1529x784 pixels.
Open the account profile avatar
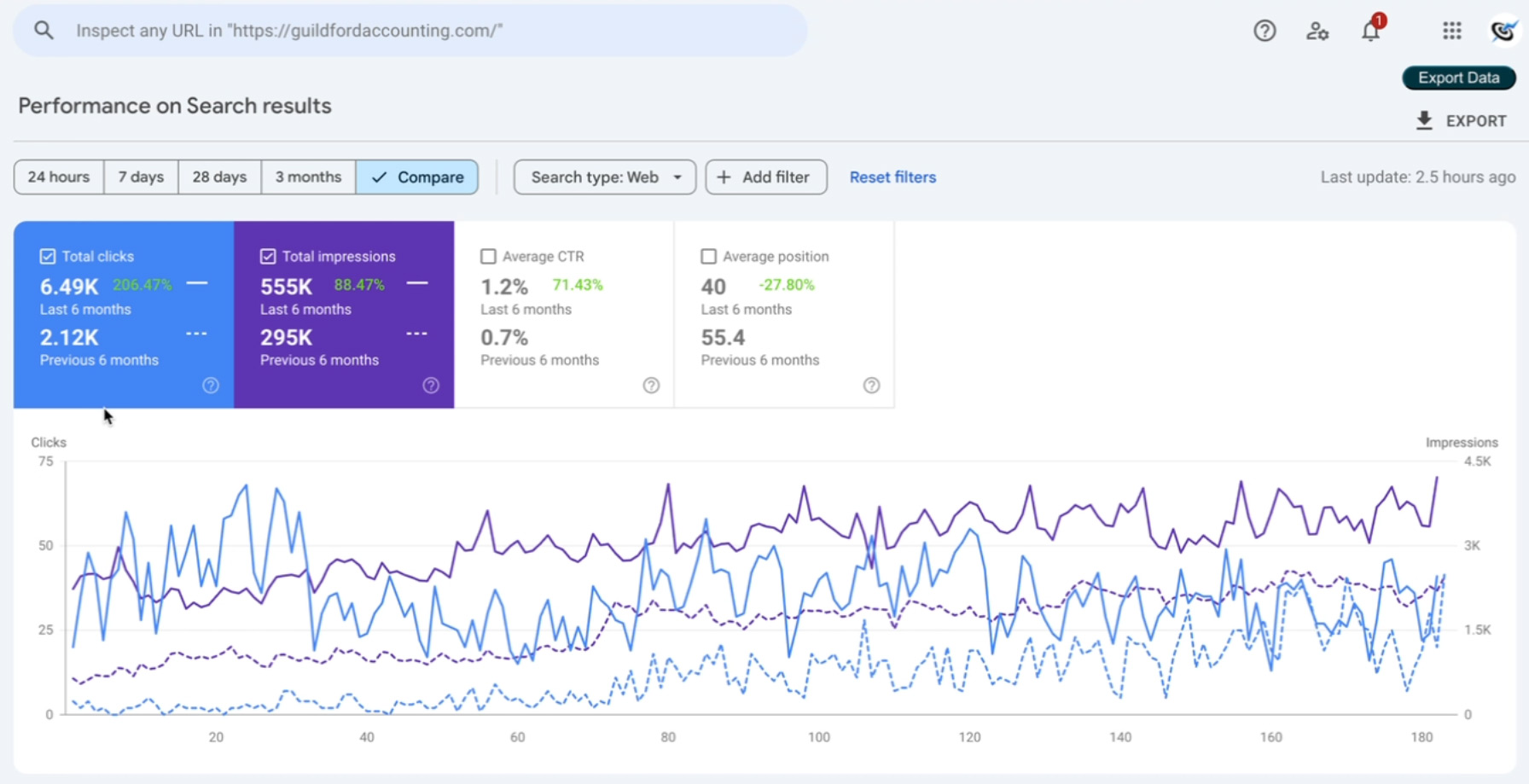[1503, 31]
